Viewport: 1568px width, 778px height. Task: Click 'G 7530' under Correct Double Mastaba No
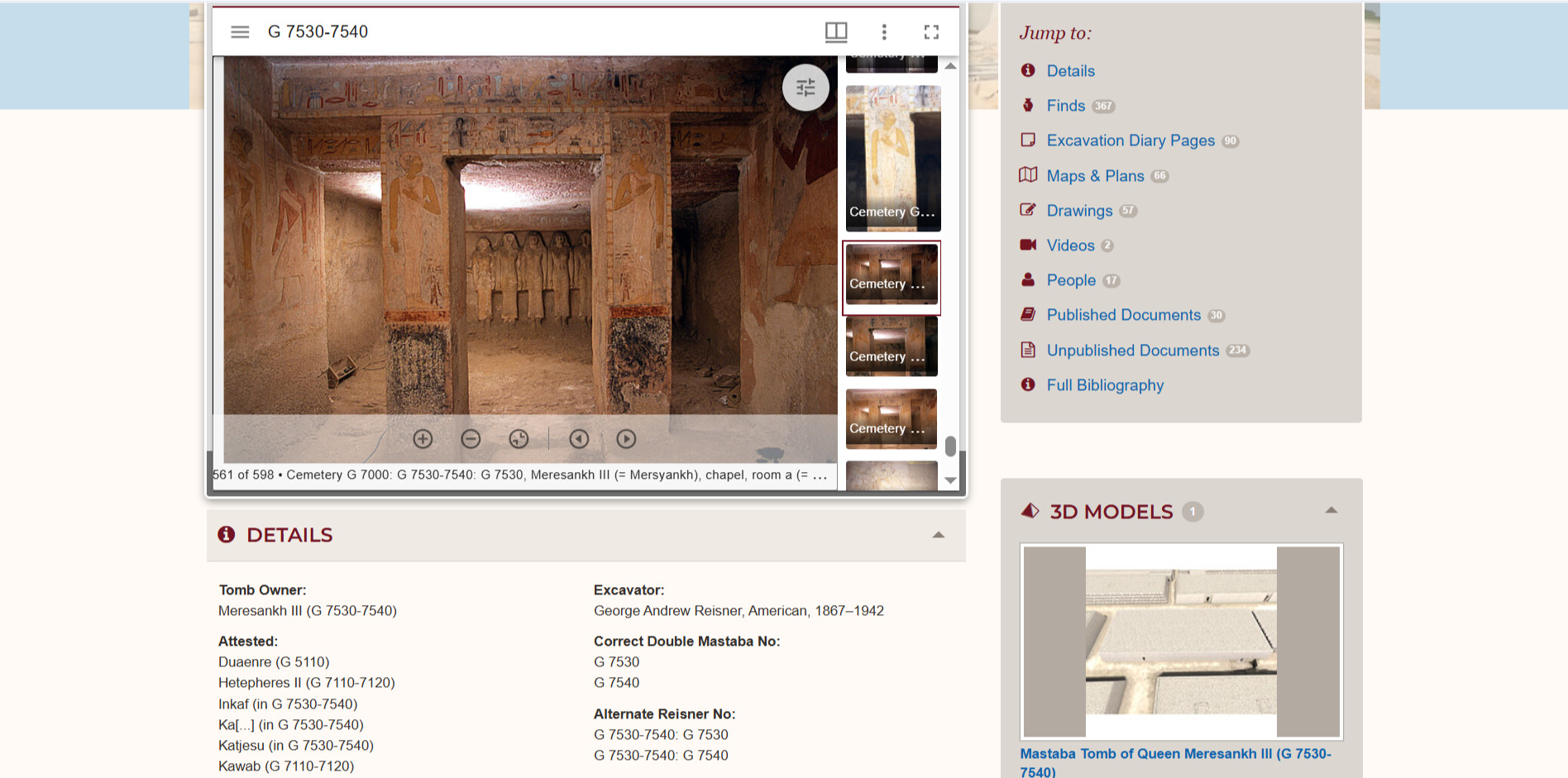[x=617, y=662]
